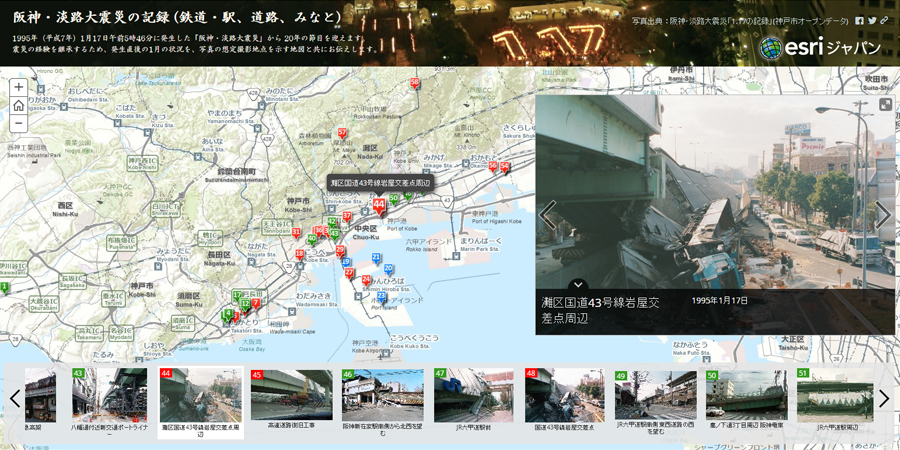Share story on Facebook
Image resolution: width=900 pixels, height=450 pixels.
[859, 20]
